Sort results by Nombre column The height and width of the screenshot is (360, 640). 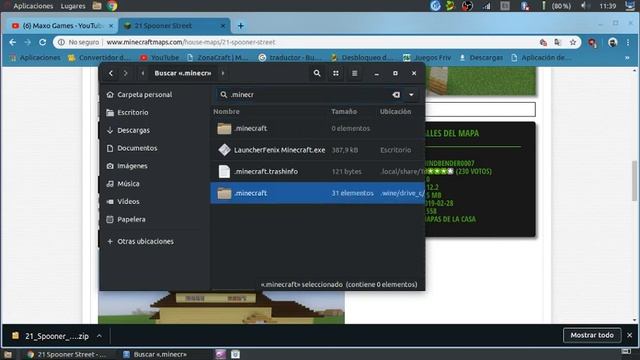pyautogui.click(x=227, y=111)
